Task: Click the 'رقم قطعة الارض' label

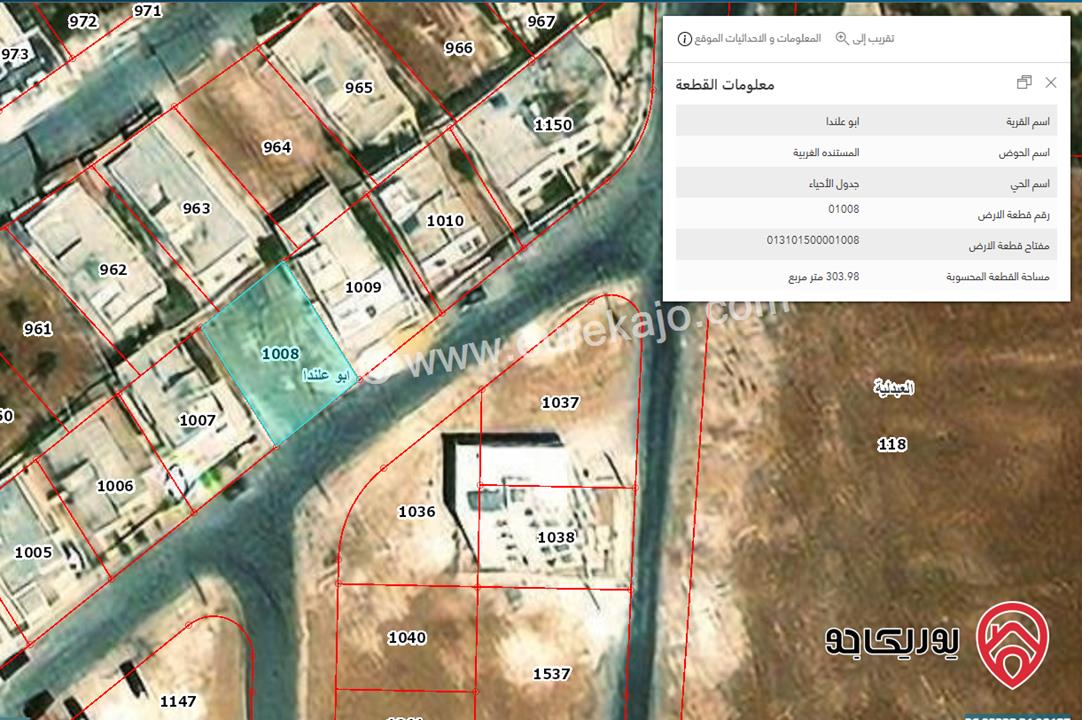Action: pyautogui.click(x=1014, y=215)
